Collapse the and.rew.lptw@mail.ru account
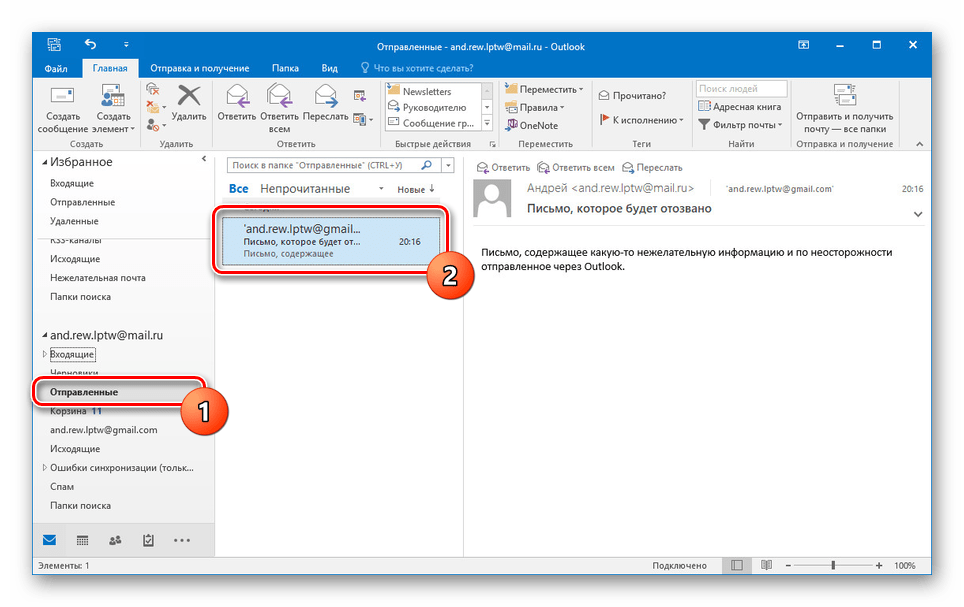 point(44,336)
